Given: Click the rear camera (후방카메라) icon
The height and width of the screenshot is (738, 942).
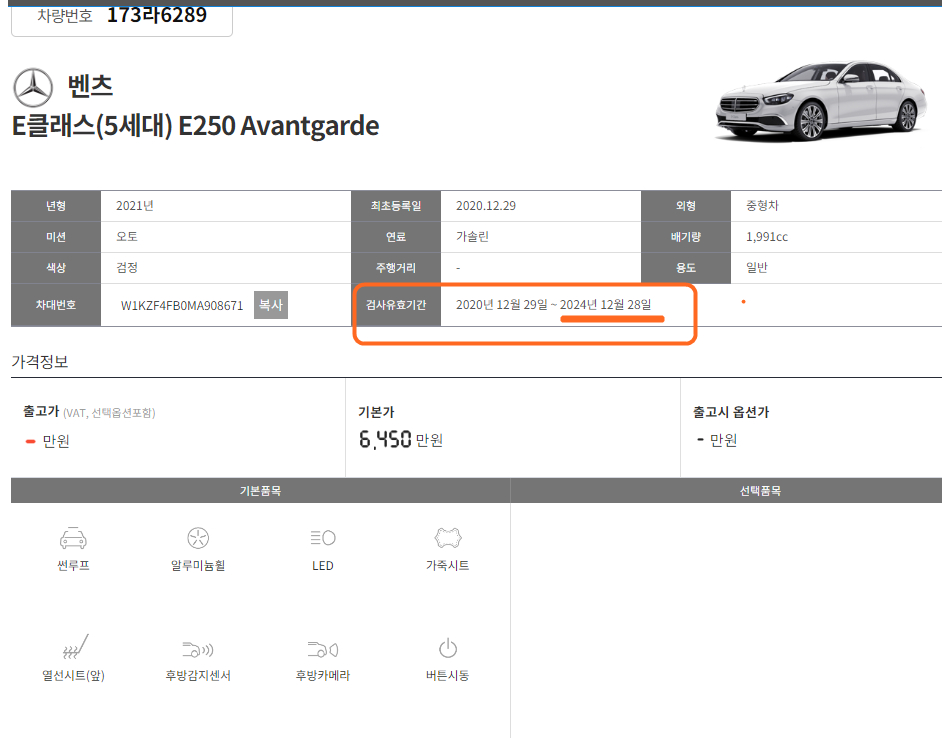Looking at the screenshot, I should click(x=323, y=649).
